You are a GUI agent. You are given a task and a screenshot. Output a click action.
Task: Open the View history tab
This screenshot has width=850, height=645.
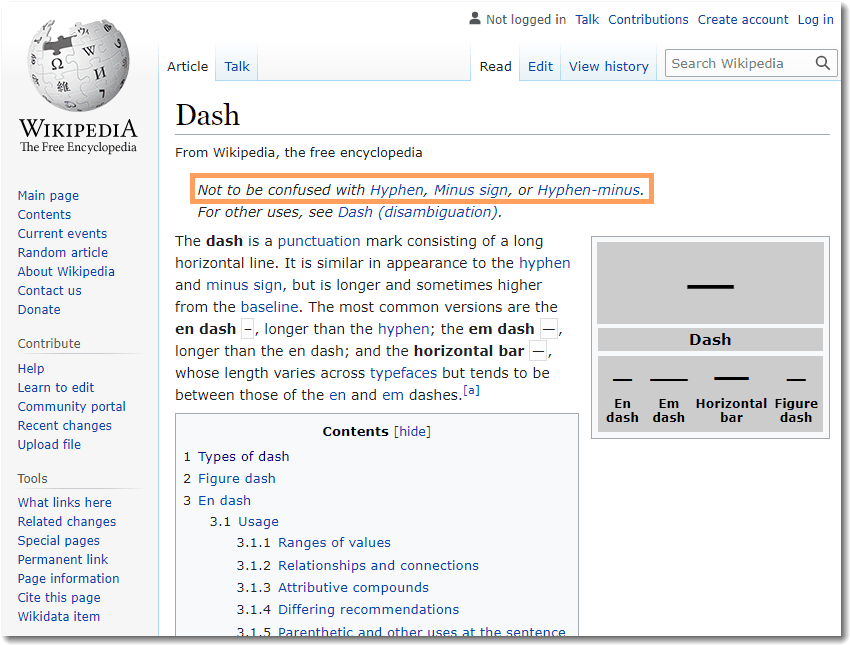coord(608,66)
